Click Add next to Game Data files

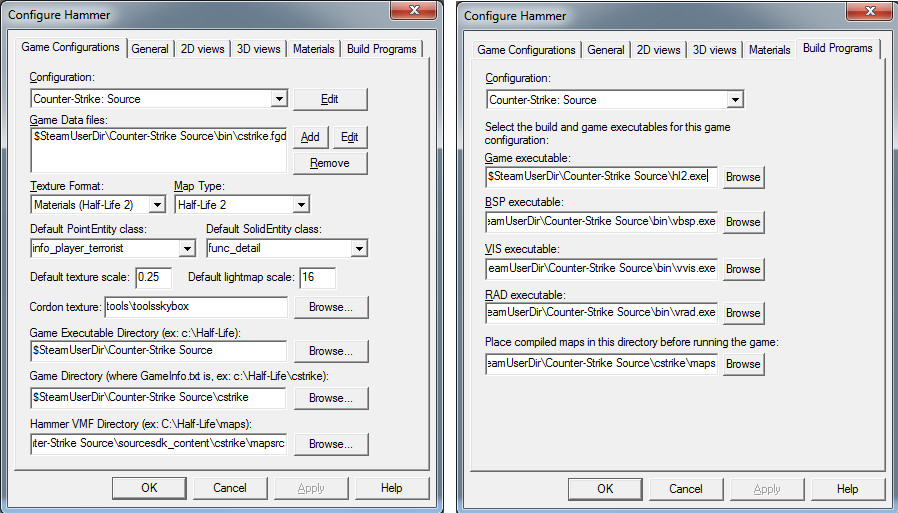point(310,137)
